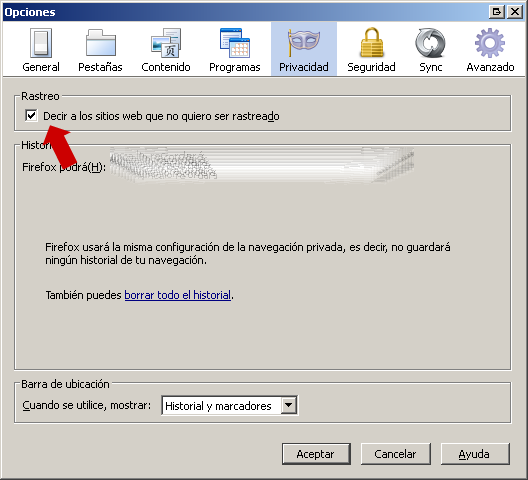Click the restore button in the title bar
Screen dimensions: 528x480
pos(497,12)
